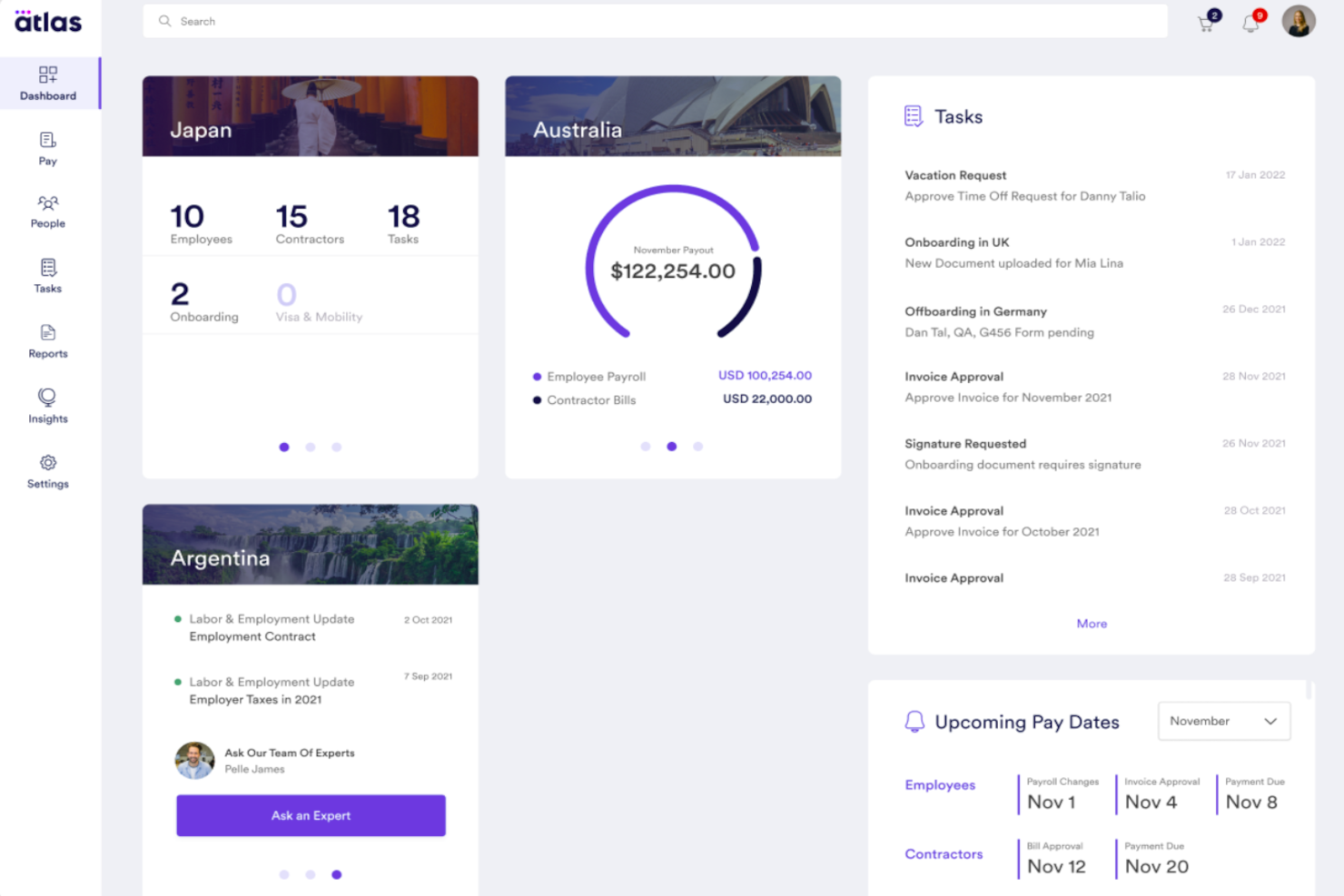The image size is (1344, 896).
Task: Toggle the Employee Payroll legend bullet
Action: (x=535, y=376)
